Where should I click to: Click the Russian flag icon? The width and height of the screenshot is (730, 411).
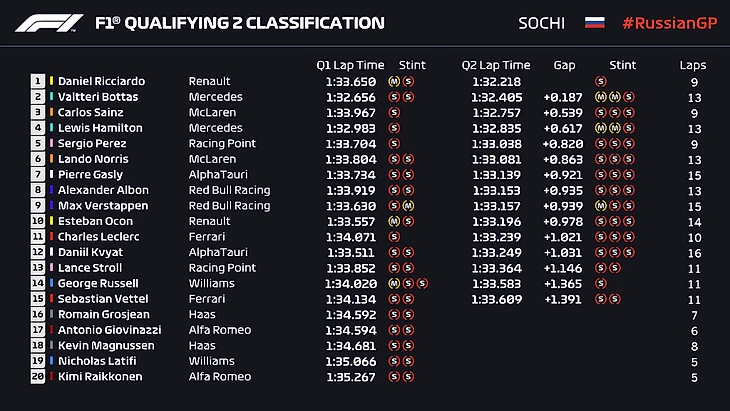(x=596, y=23)
